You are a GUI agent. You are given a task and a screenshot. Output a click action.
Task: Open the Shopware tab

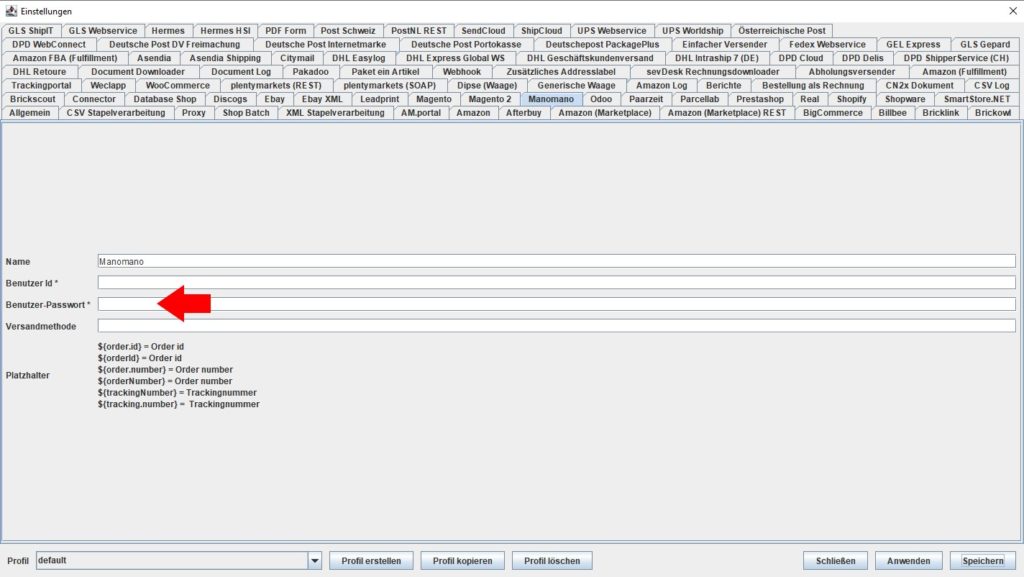coord(905,99)
